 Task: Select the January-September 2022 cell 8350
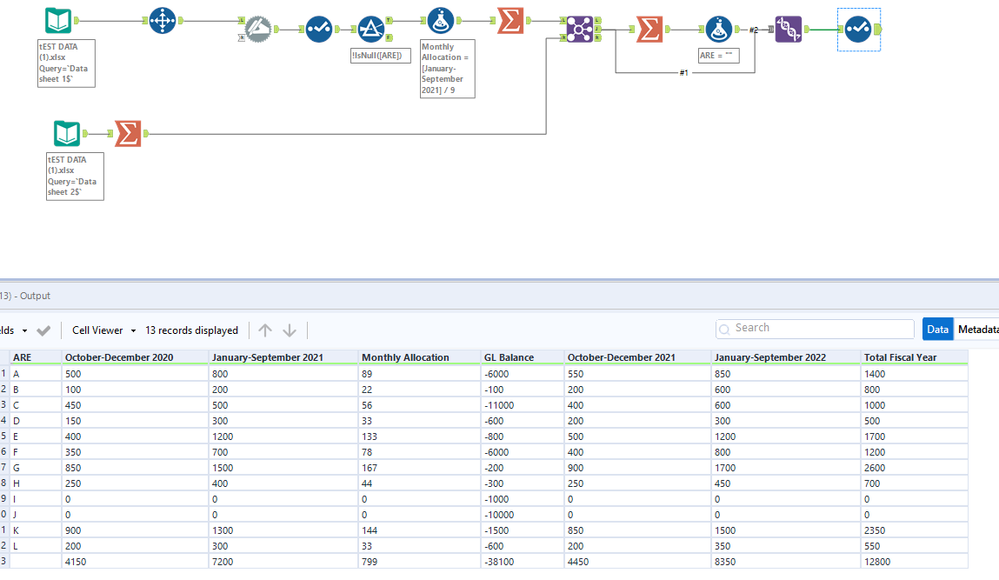(786, 562)
